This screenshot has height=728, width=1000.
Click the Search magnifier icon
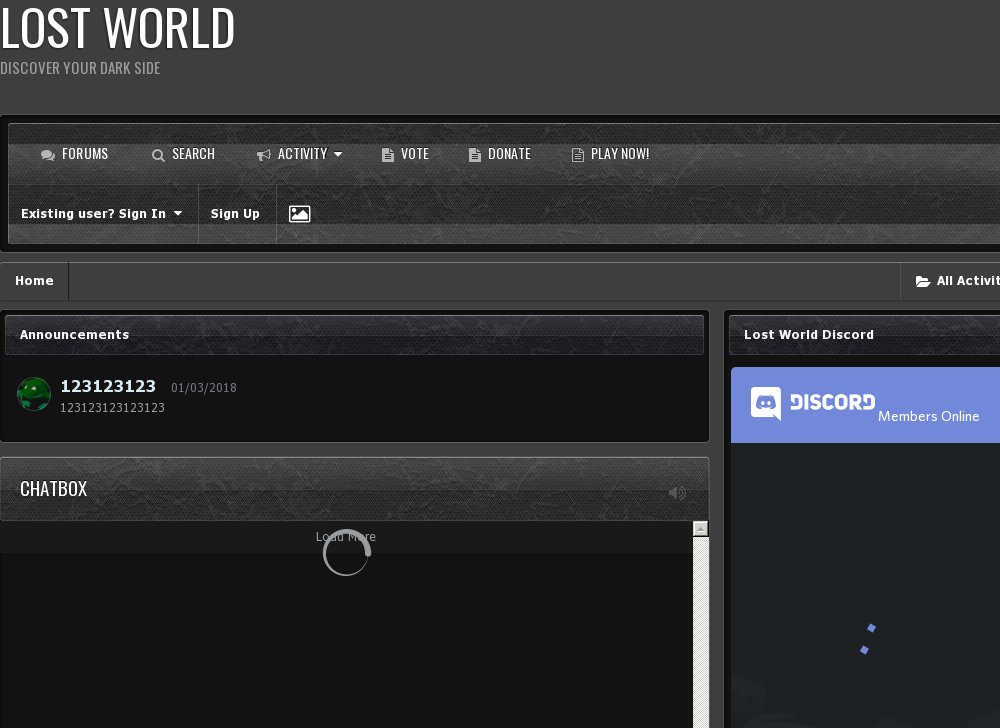(158, 155)
